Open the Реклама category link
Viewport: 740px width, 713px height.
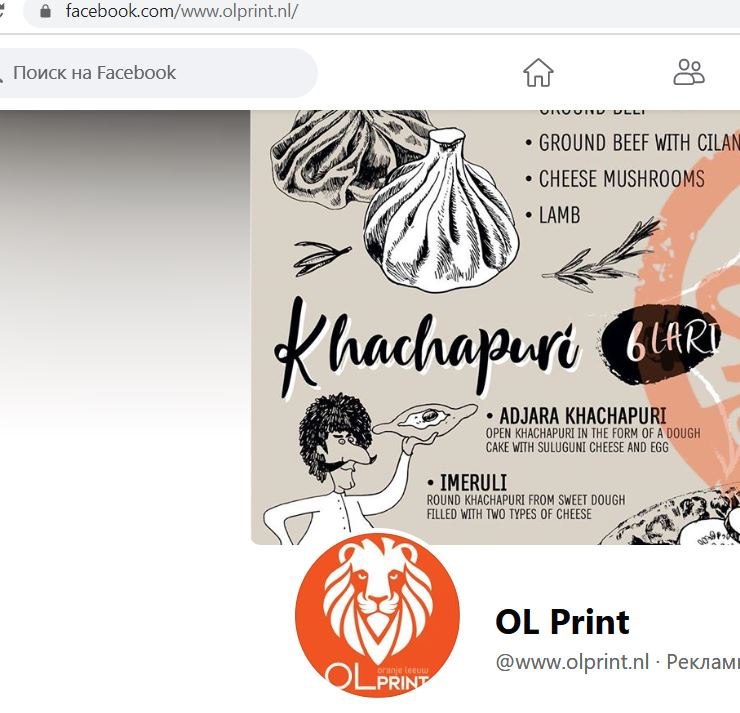click(703, 663)
